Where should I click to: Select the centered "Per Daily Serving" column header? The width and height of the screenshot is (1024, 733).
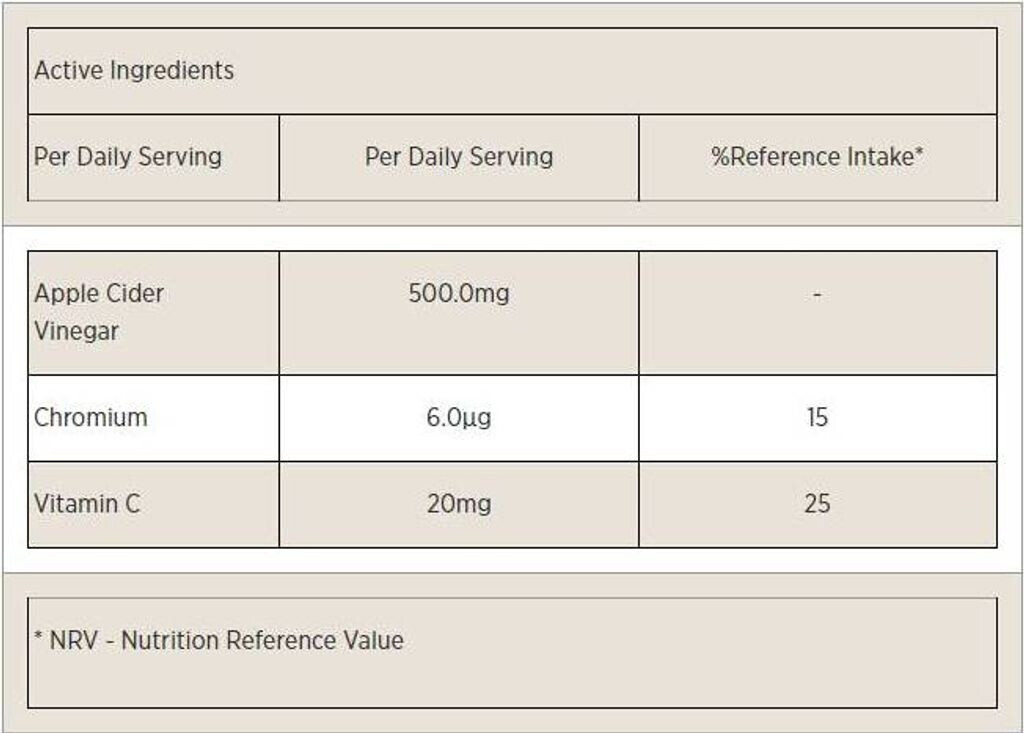[x=459, y=157]
